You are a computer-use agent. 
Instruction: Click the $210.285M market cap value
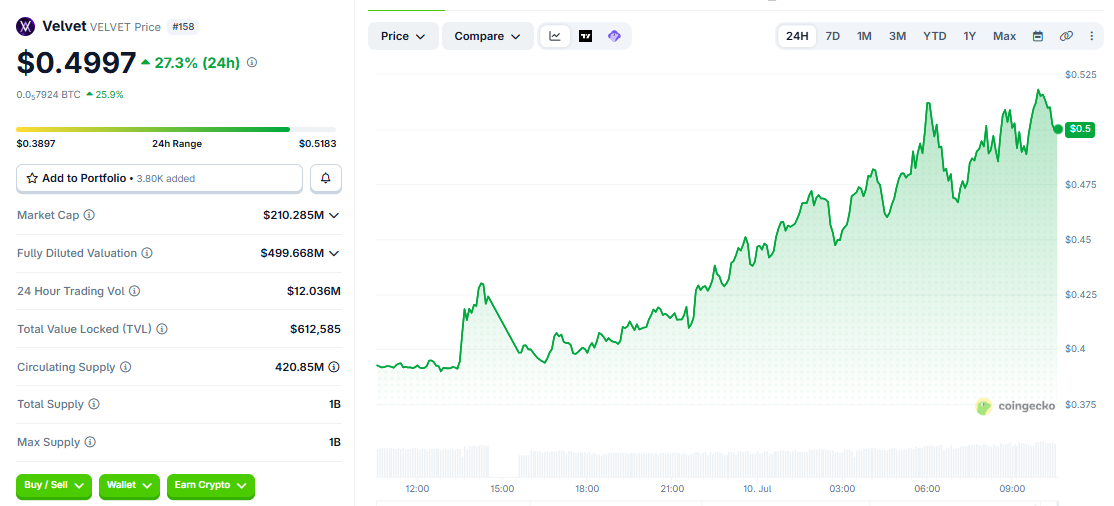(293, 215)
